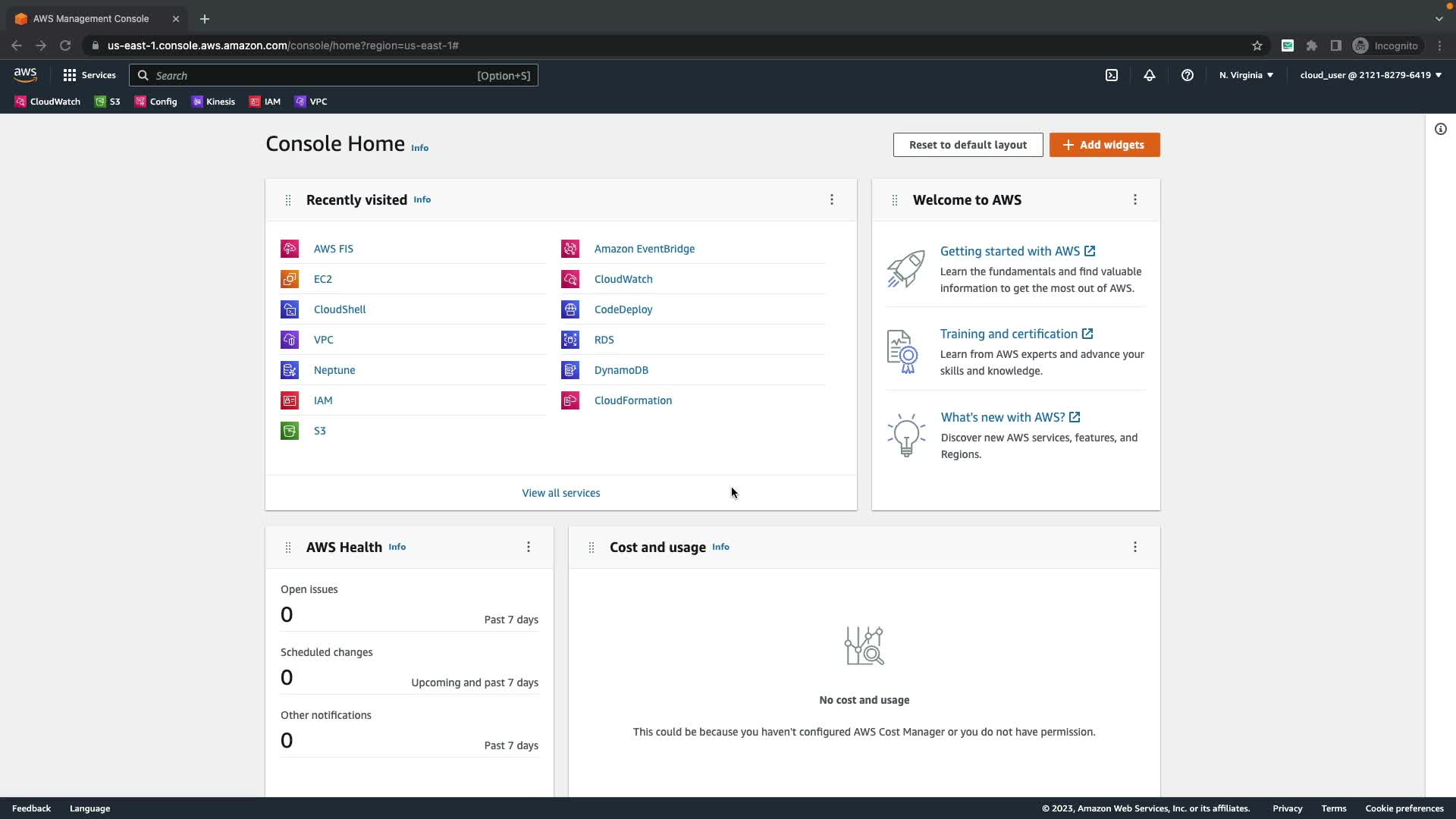Click the EC2 service icon
Image resolution: width=1456 pixels, height=819 pixels.
(290, 279)
